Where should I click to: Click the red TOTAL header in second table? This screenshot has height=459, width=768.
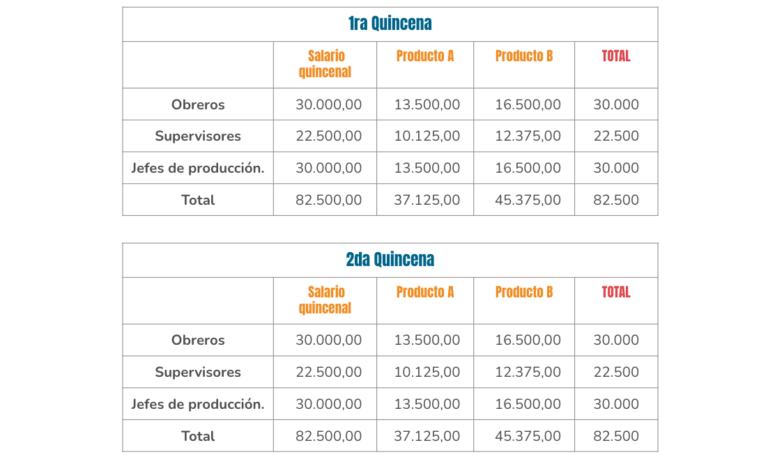click(616, 292)
